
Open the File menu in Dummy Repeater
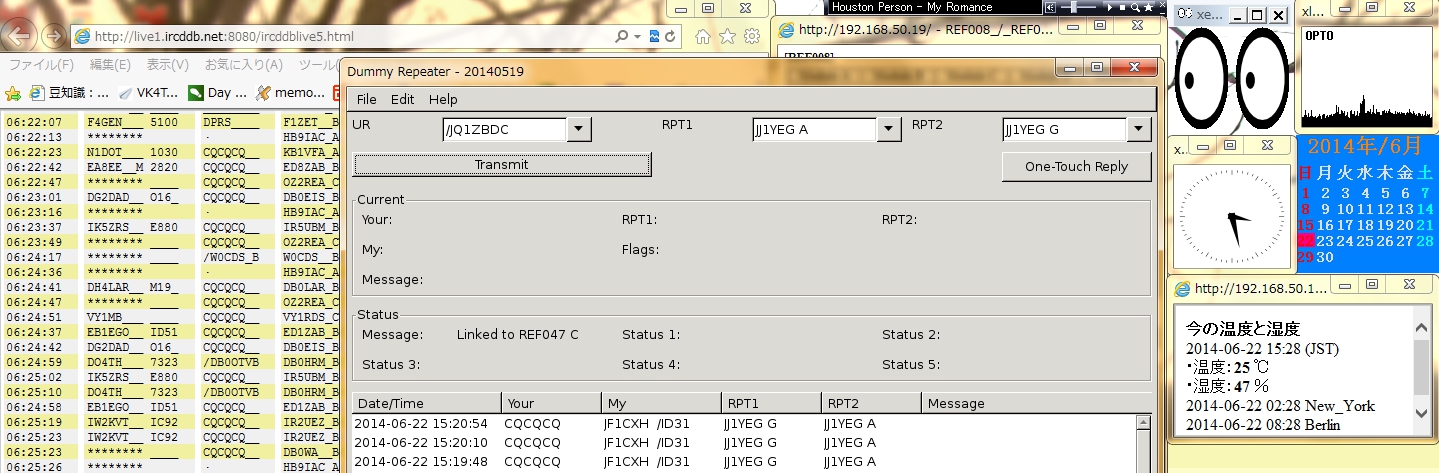coord(366,99)
